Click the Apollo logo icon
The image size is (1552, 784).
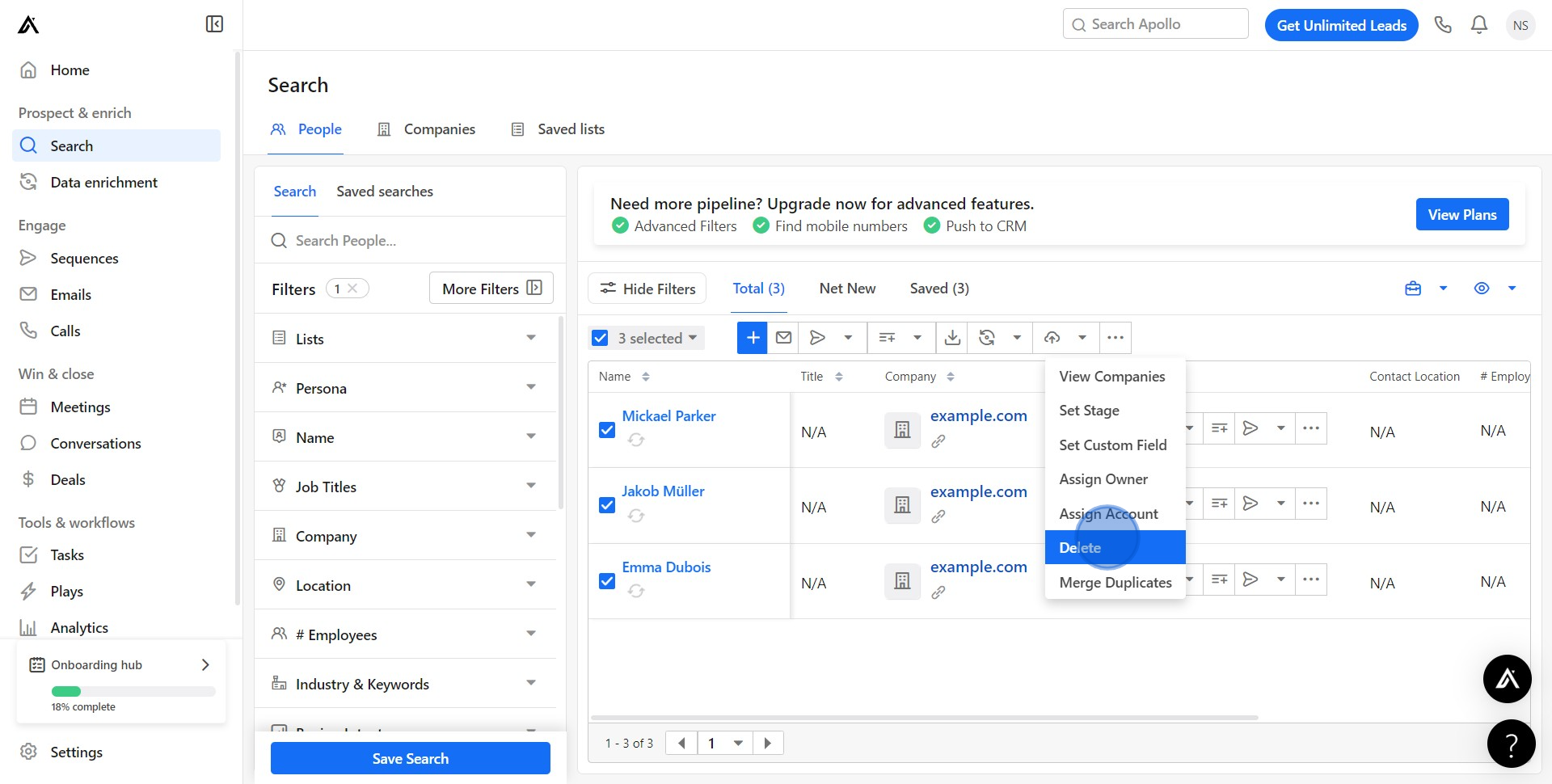click(x=28, y=25)
